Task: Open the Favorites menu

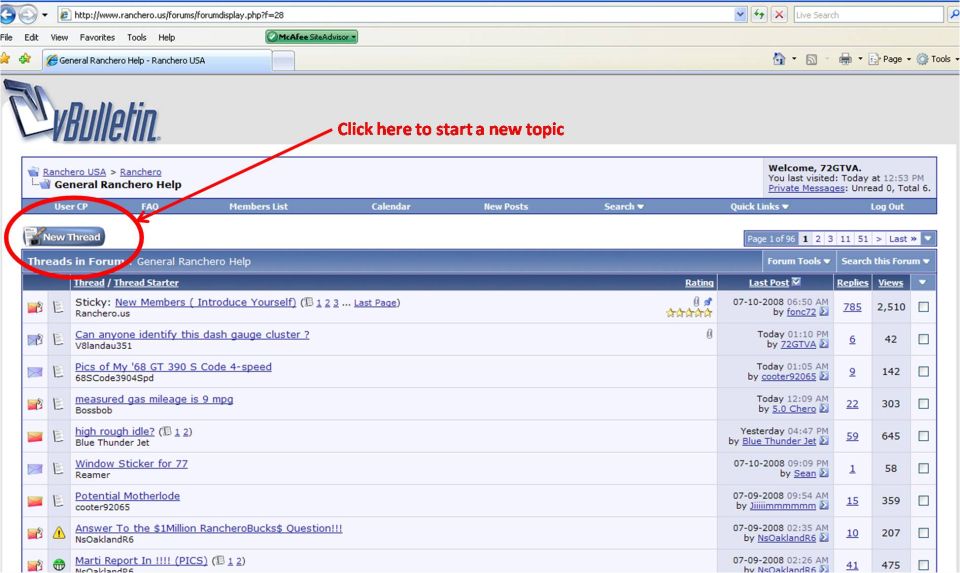Action: 97,37
